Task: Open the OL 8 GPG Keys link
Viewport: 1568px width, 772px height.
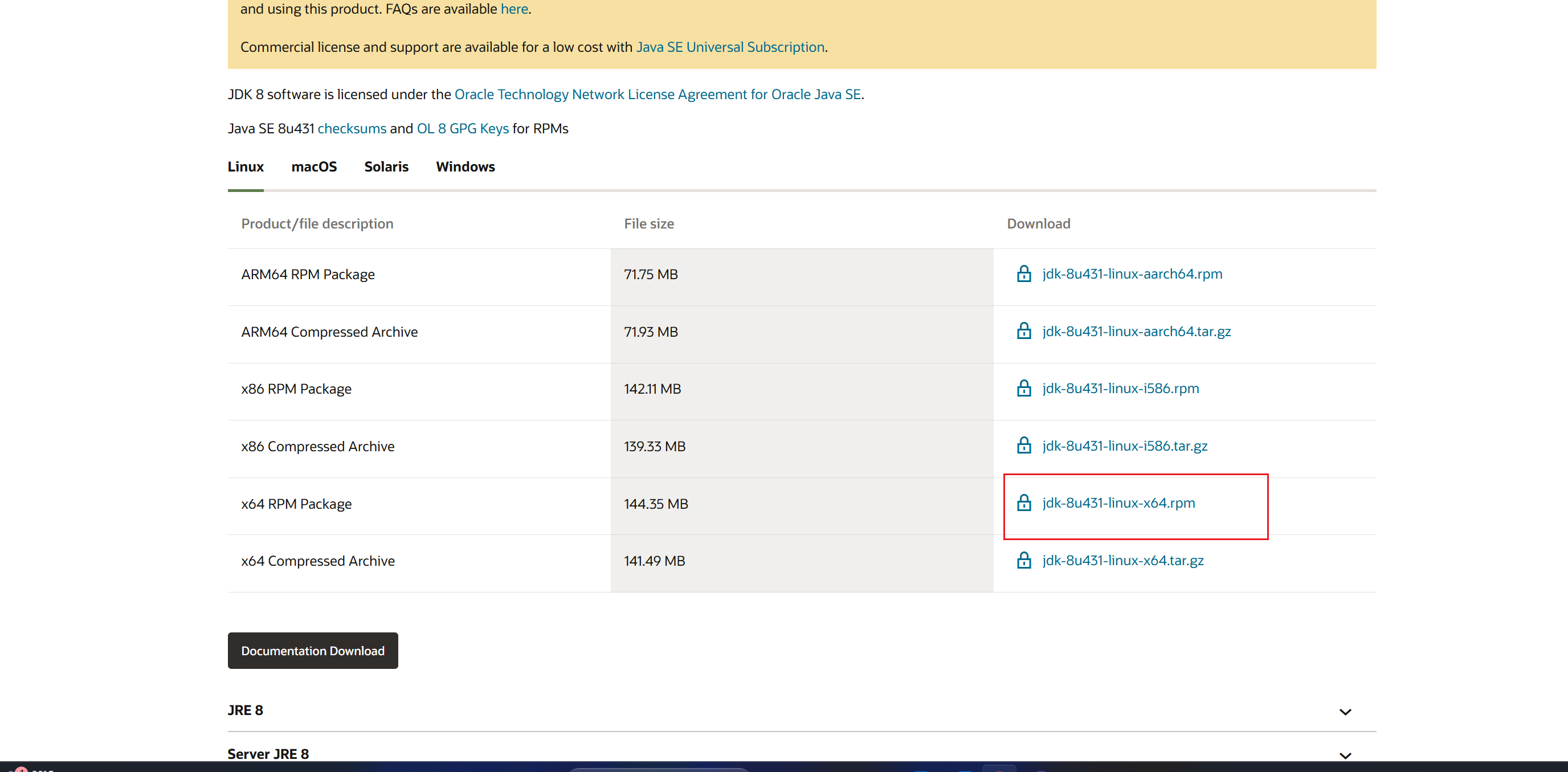Action: click(463, 128)
